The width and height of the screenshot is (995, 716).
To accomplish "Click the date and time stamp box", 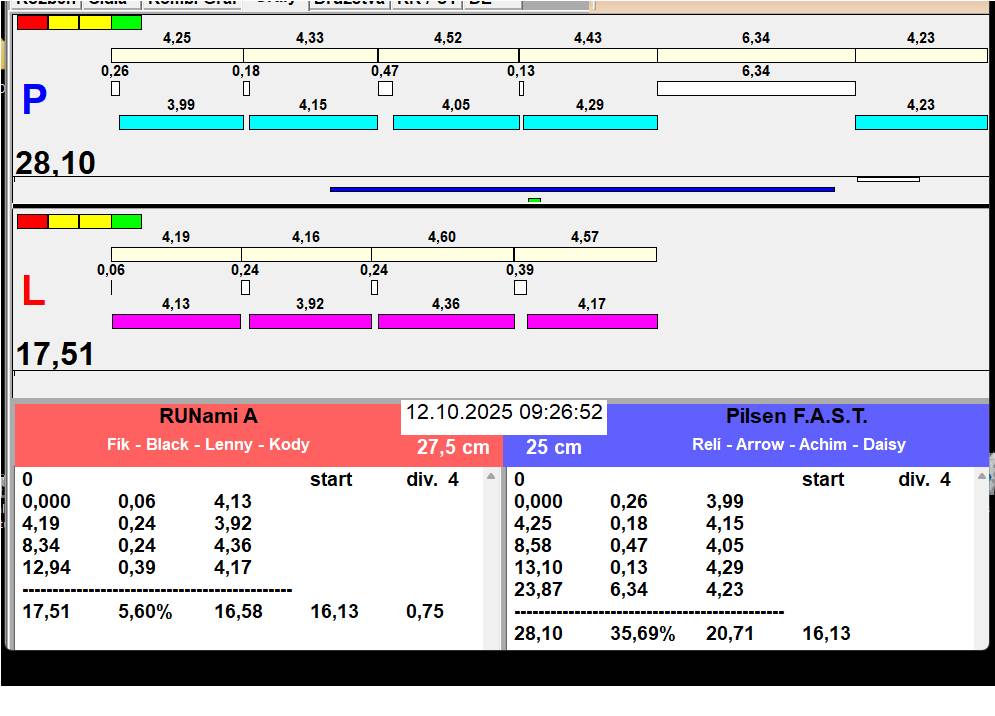I will coord(504,413).
